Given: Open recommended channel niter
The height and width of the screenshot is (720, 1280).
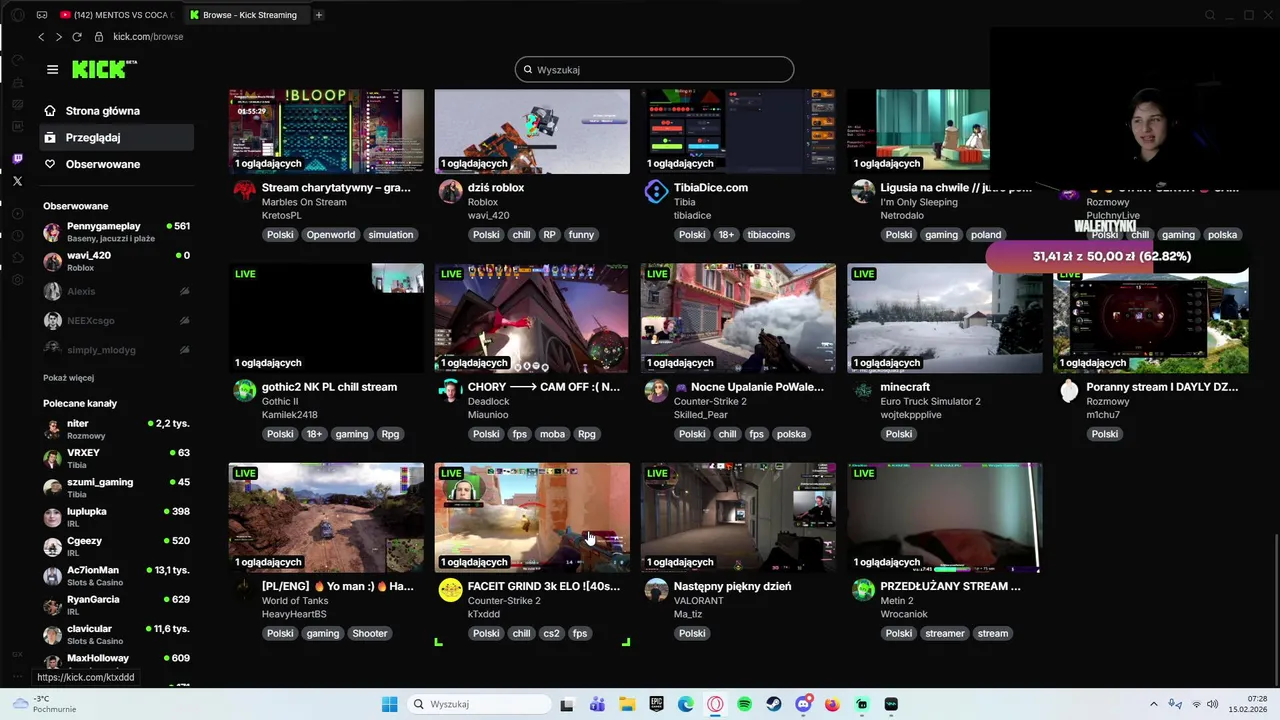Looking at the screenshot, I should 116,429.
